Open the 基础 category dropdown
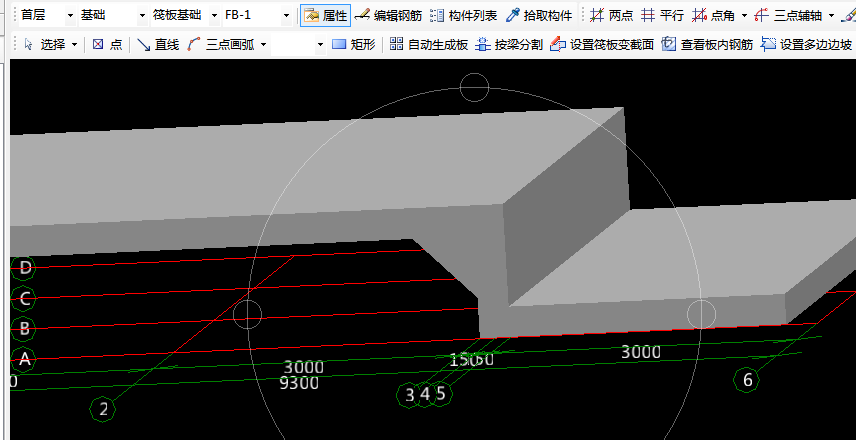The height and width of the screenshot is (440, 856). [142, 16]
